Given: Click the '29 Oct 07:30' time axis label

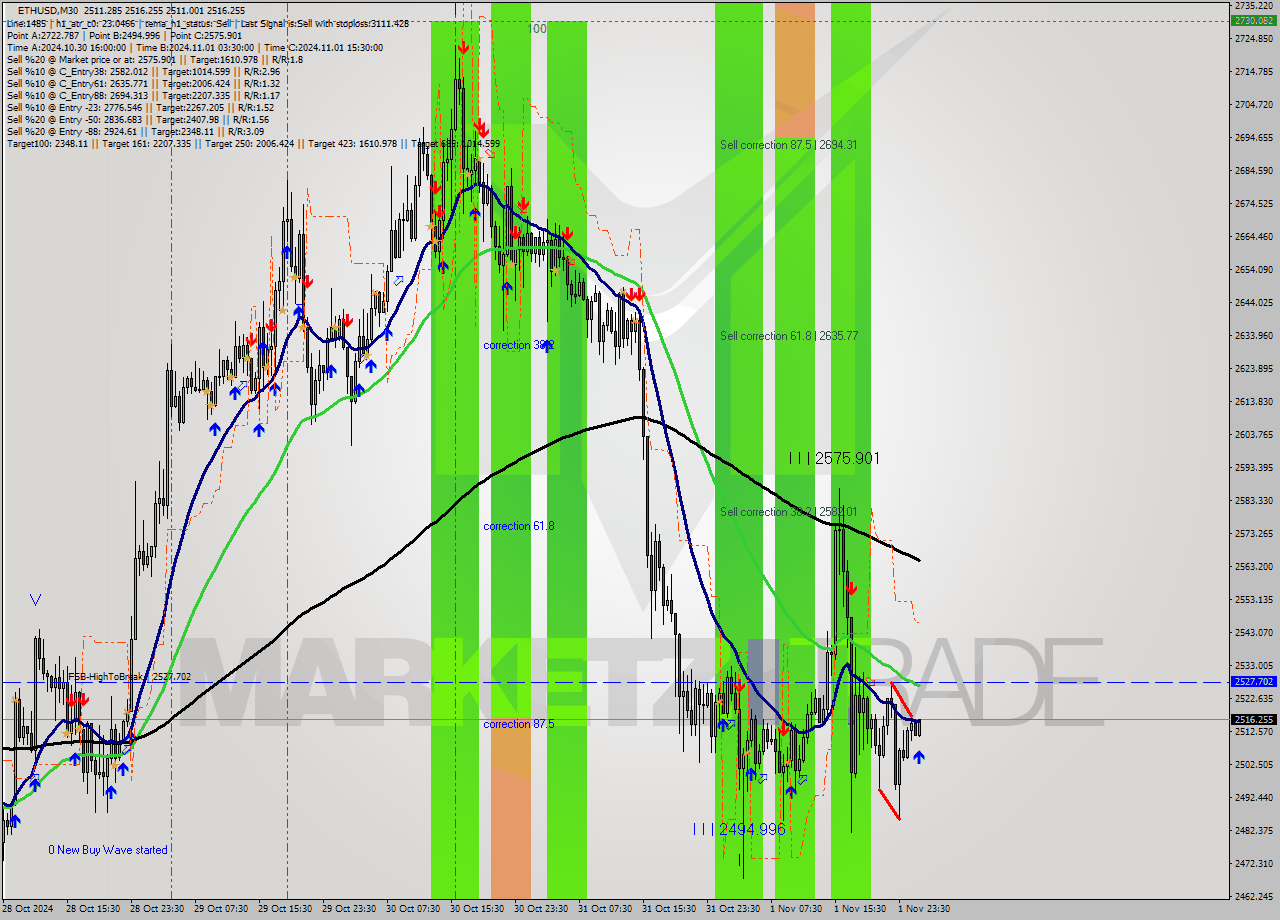Looking at the screenshot, I should (x=221, y=909).
